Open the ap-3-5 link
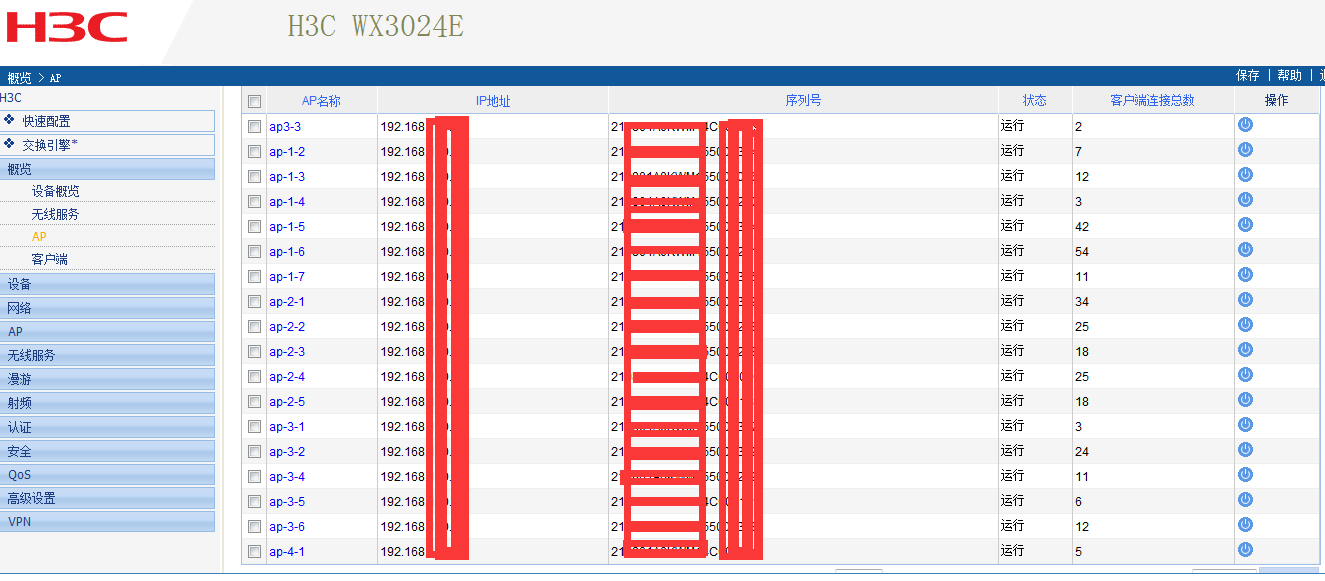Image resolution: width=1325 pixels, height=581 pixels. pos(287,502)
